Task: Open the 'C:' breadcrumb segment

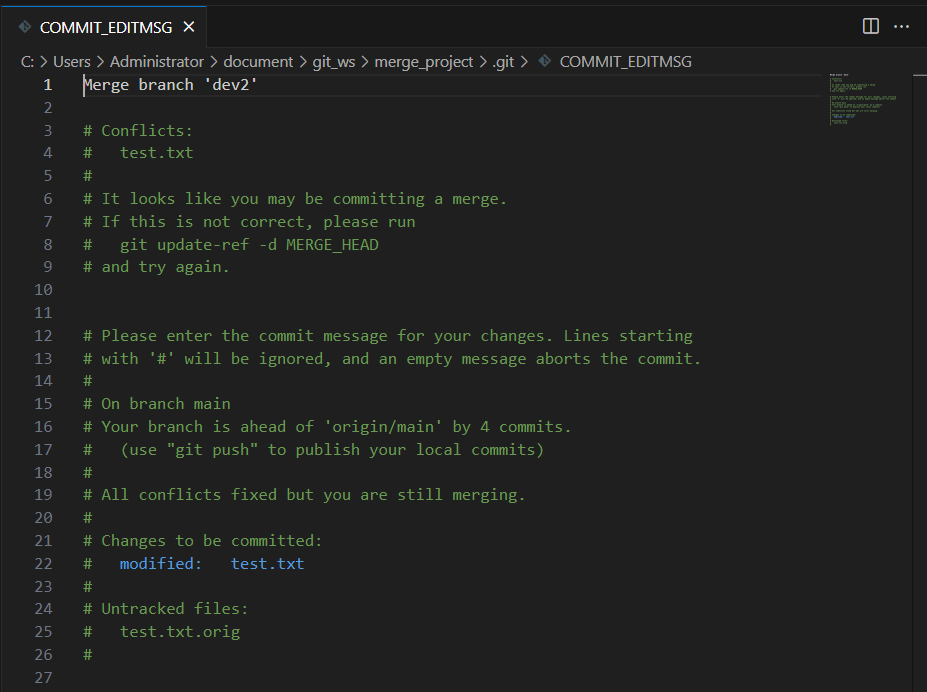Action: (x=28, y=62)
